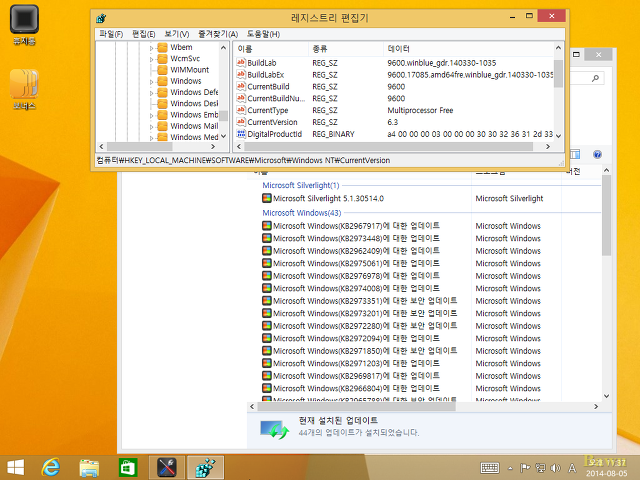Screen dimensions: 640x480
Task: Click the CurrentBuild value icon
Action: tap(241, 87)
